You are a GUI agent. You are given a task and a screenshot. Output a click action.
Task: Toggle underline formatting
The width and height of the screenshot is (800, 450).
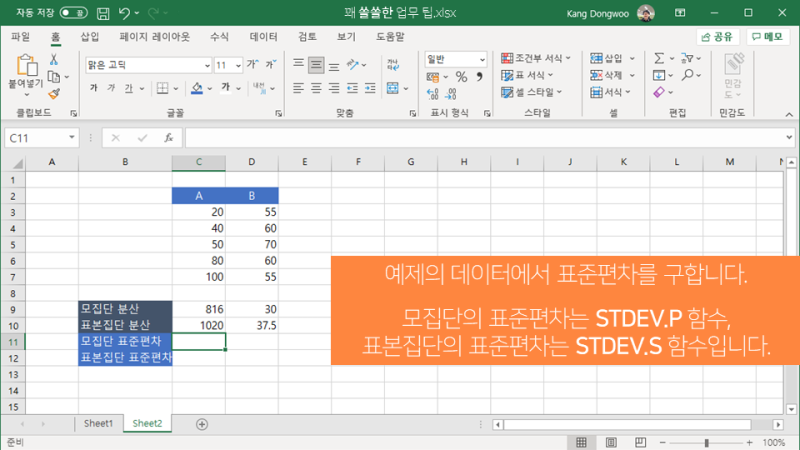129,88
